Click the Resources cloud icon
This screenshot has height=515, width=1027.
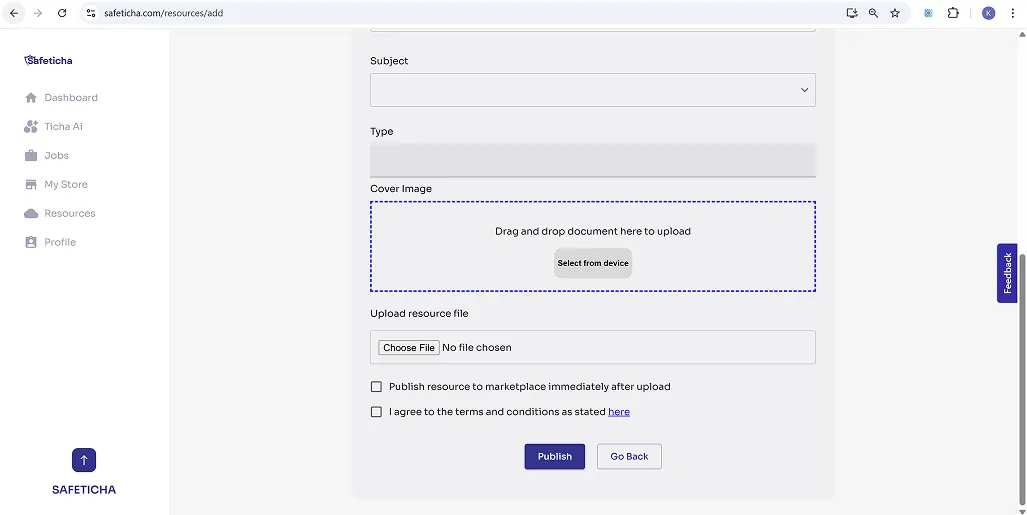click(31, 213)
